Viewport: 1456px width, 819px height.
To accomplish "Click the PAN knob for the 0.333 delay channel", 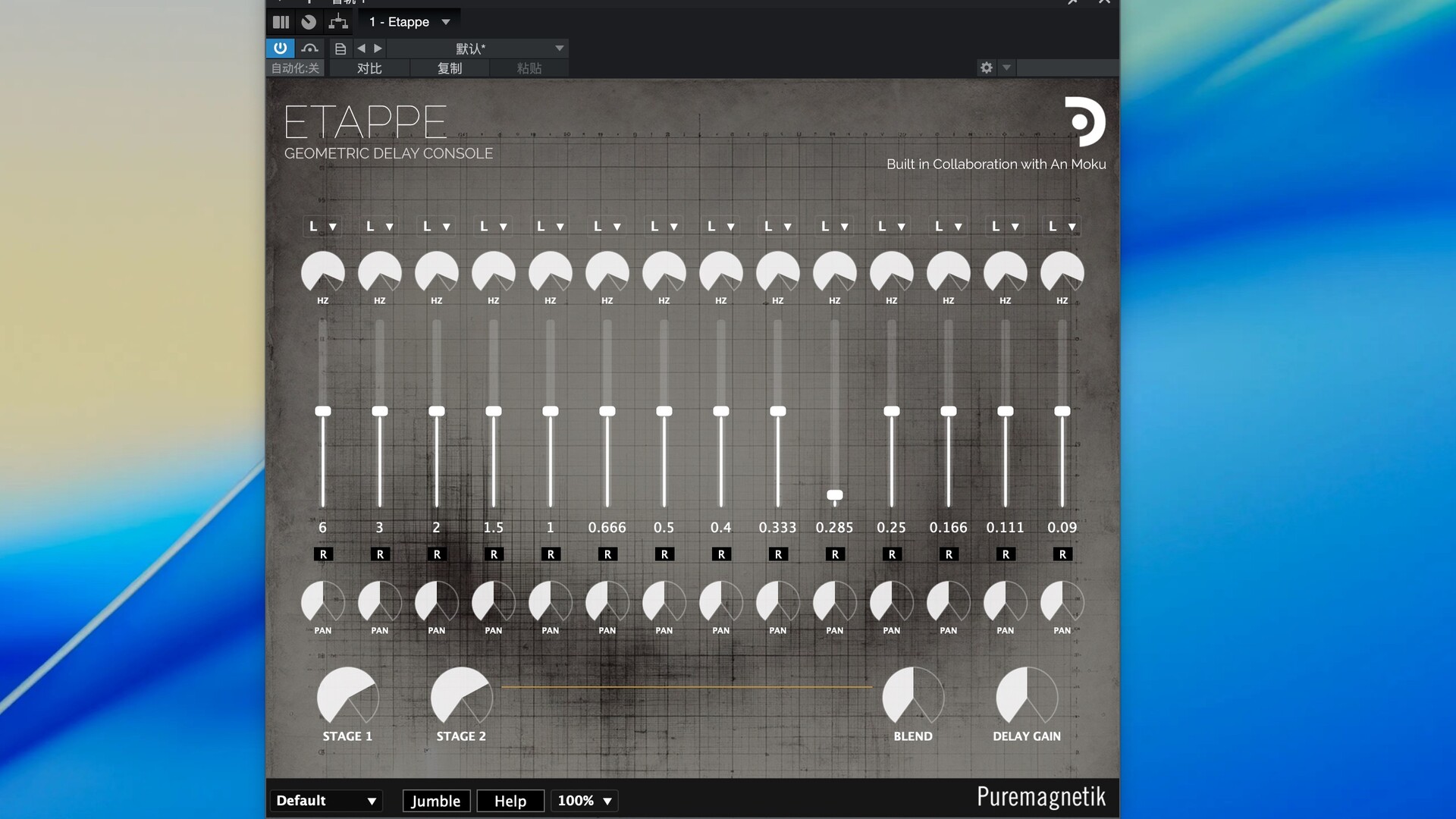I will click(778, 603).
